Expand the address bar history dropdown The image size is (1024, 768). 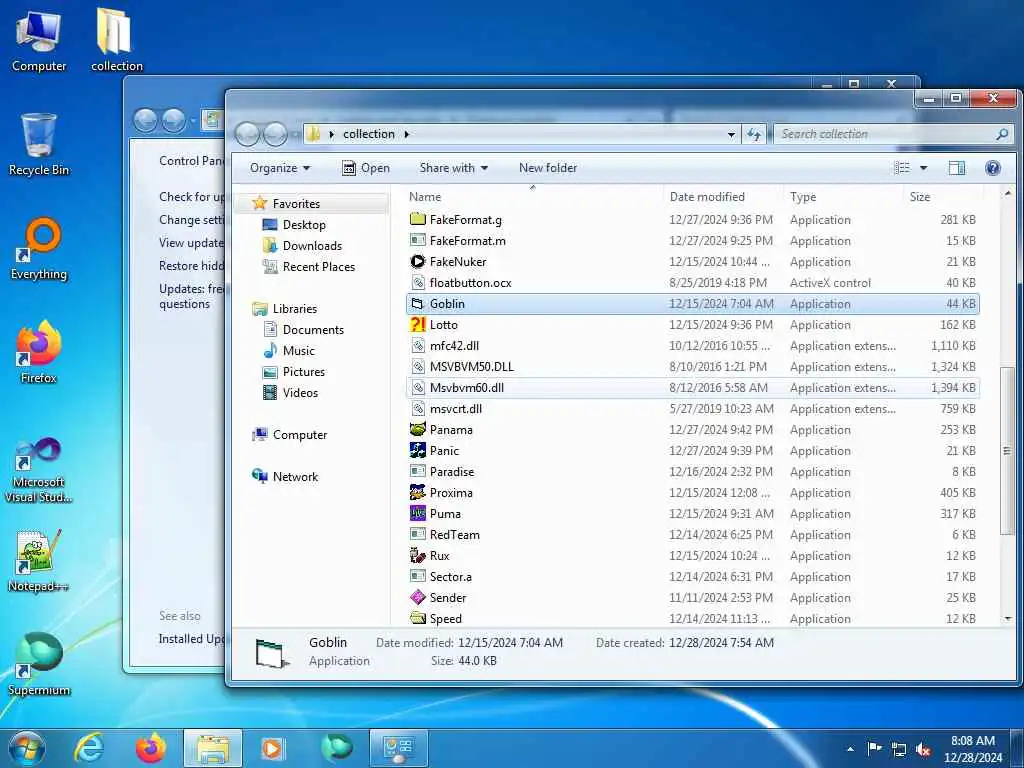(x=731, y=135)
